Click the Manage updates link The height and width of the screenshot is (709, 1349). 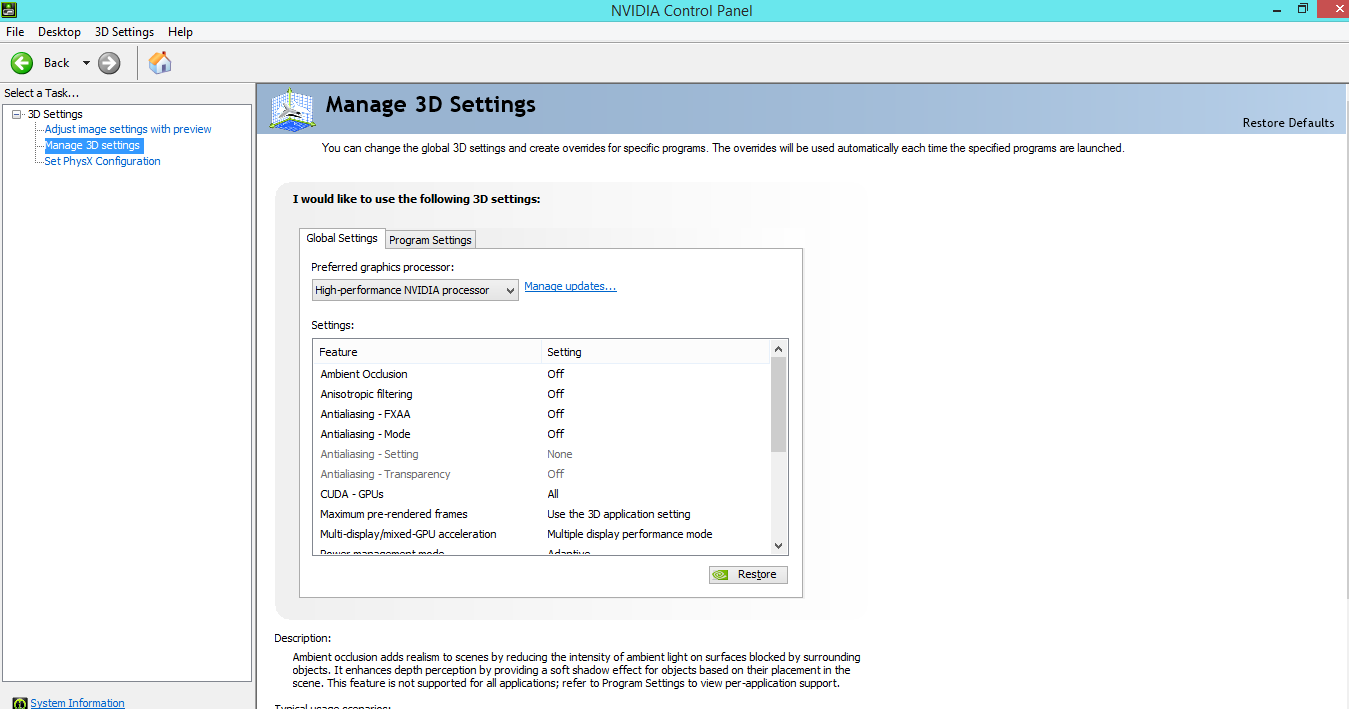[x=570, y=286]
